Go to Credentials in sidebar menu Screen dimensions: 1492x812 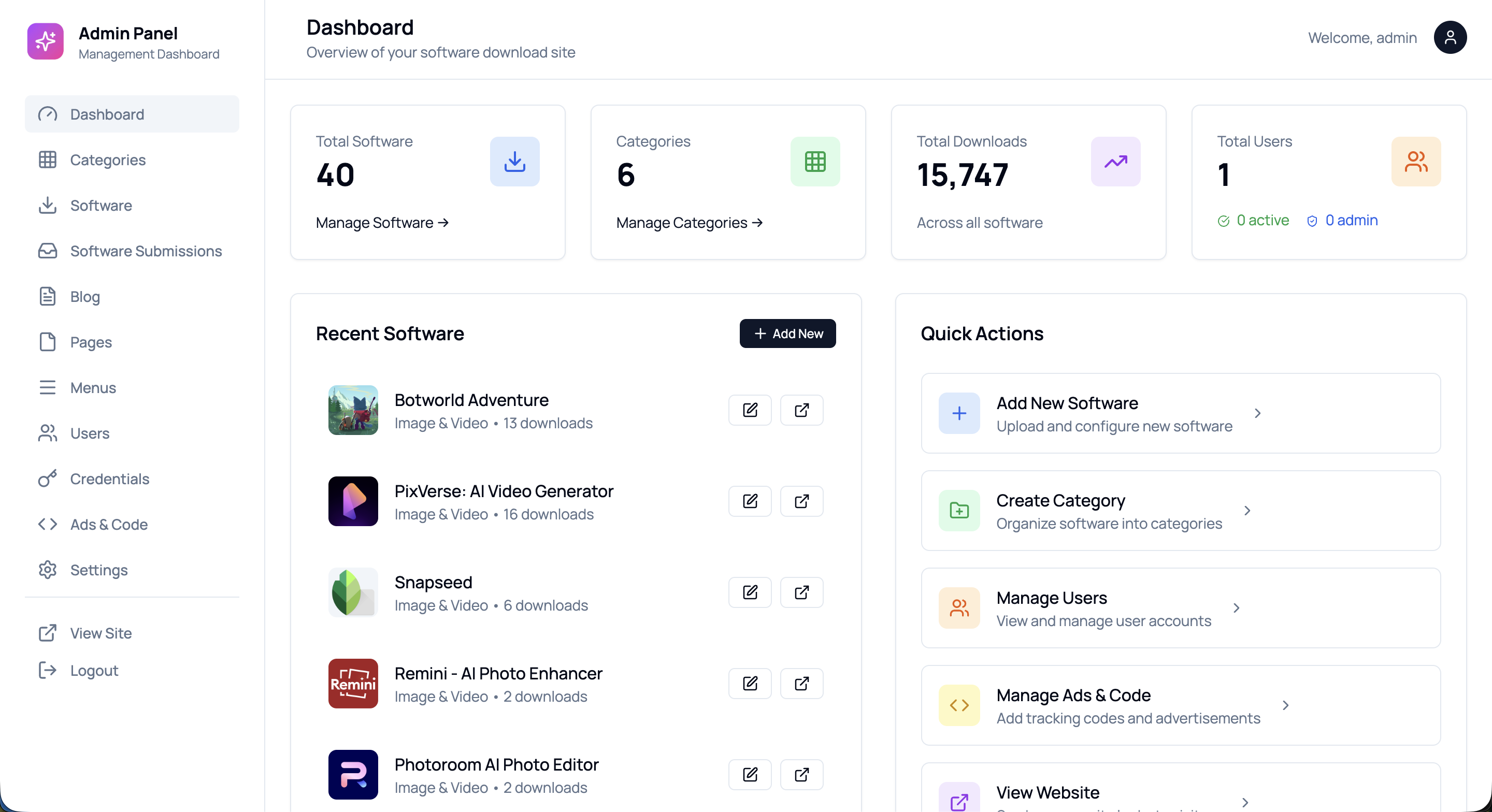(109, 479)
